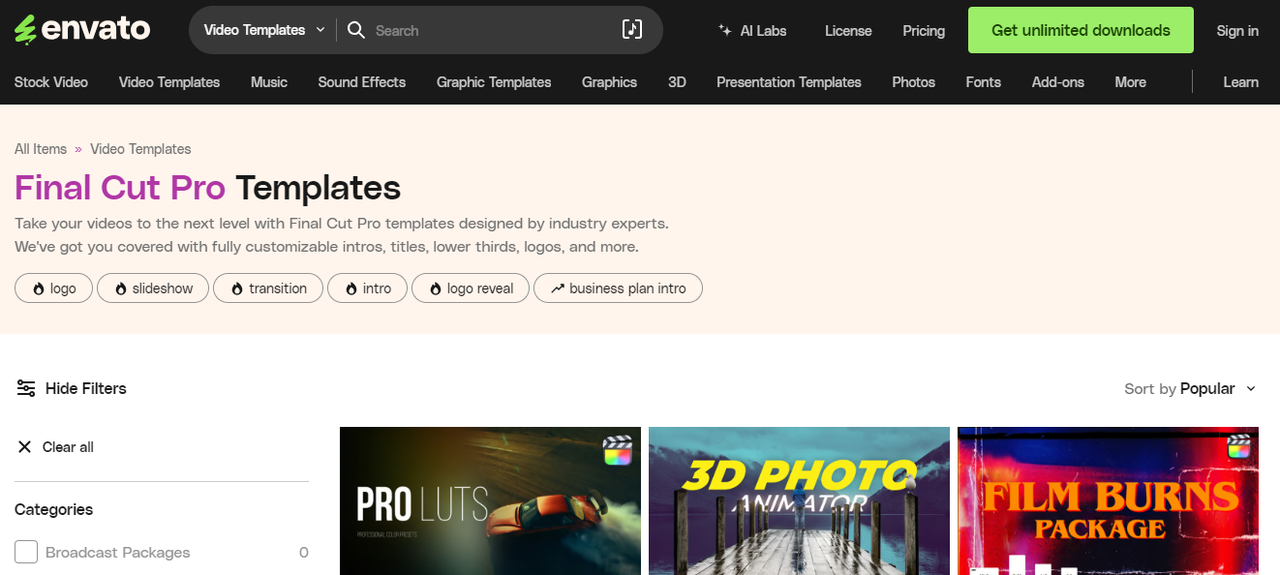
Task: Click the flame icon on logo reveal tag
Action: tap(435, 289)
